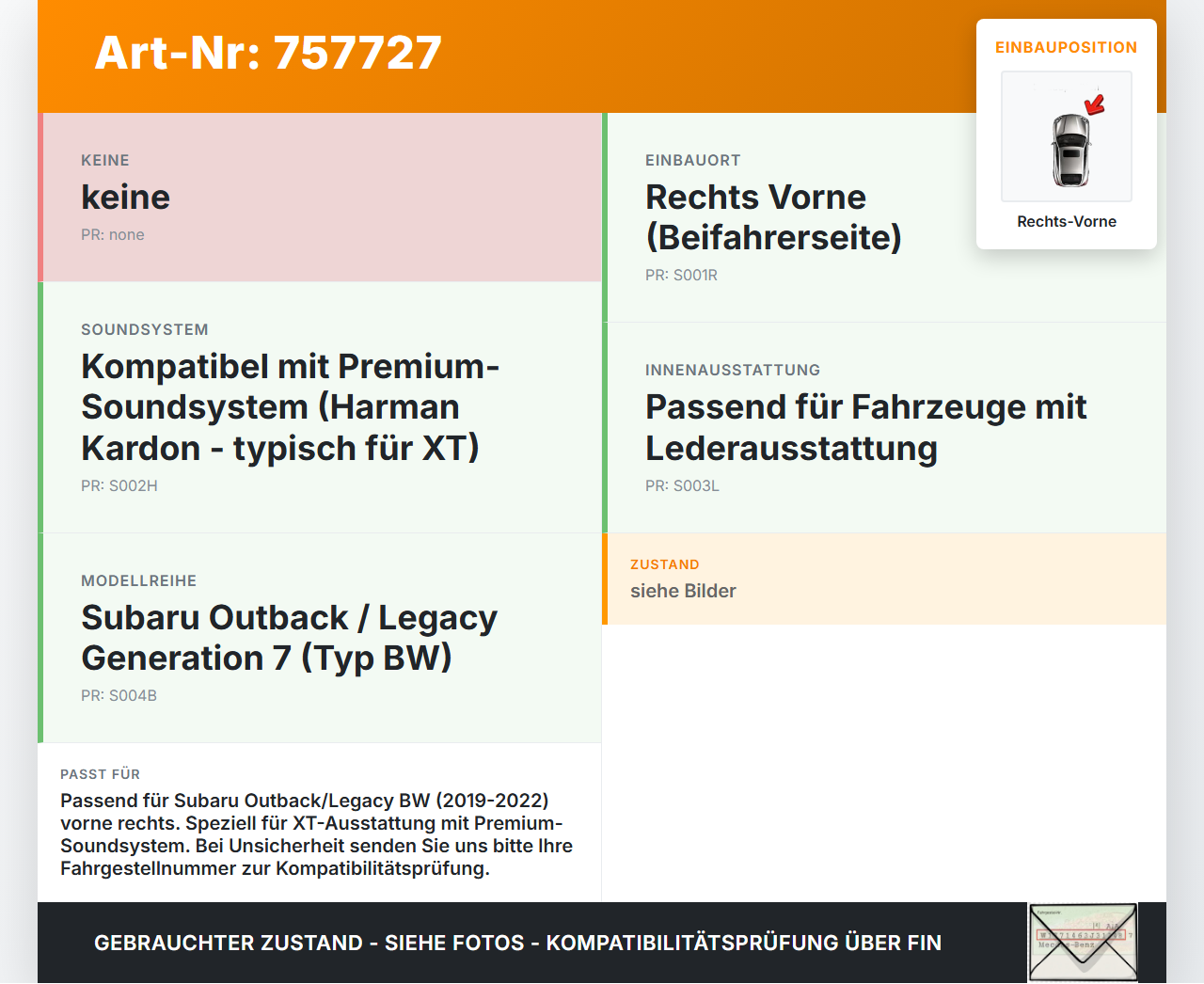This screenshot has height=984, width=1204.
Task: Click the 'KEINE' label at top of red card
Action: click(x=105, y=160)
